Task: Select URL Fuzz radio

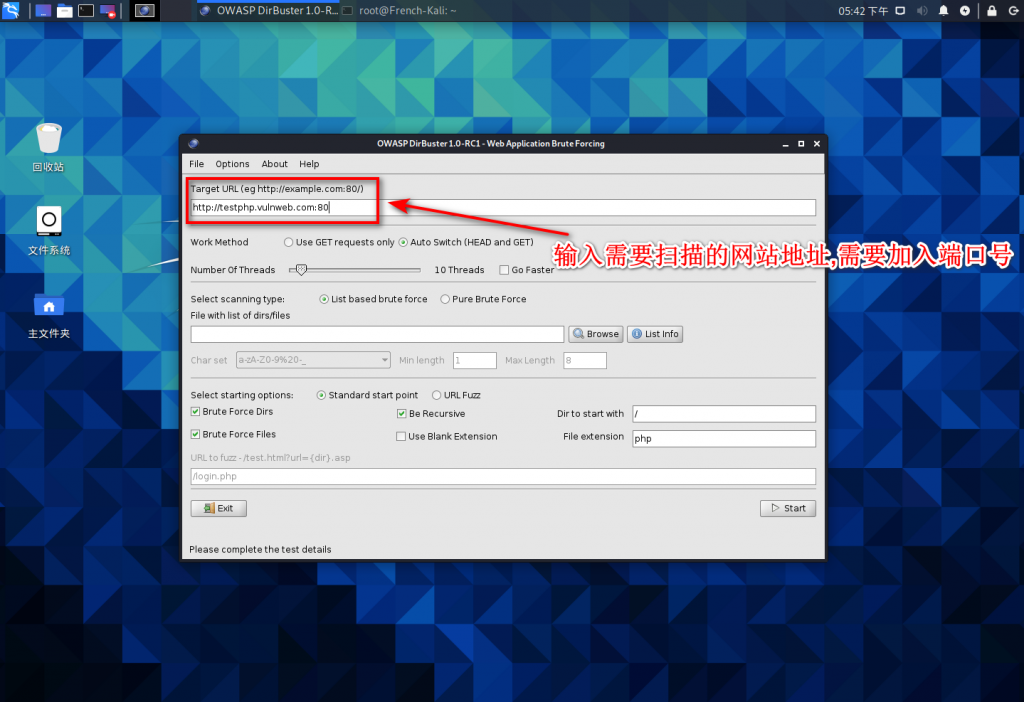Action: [x=436, y=395]
